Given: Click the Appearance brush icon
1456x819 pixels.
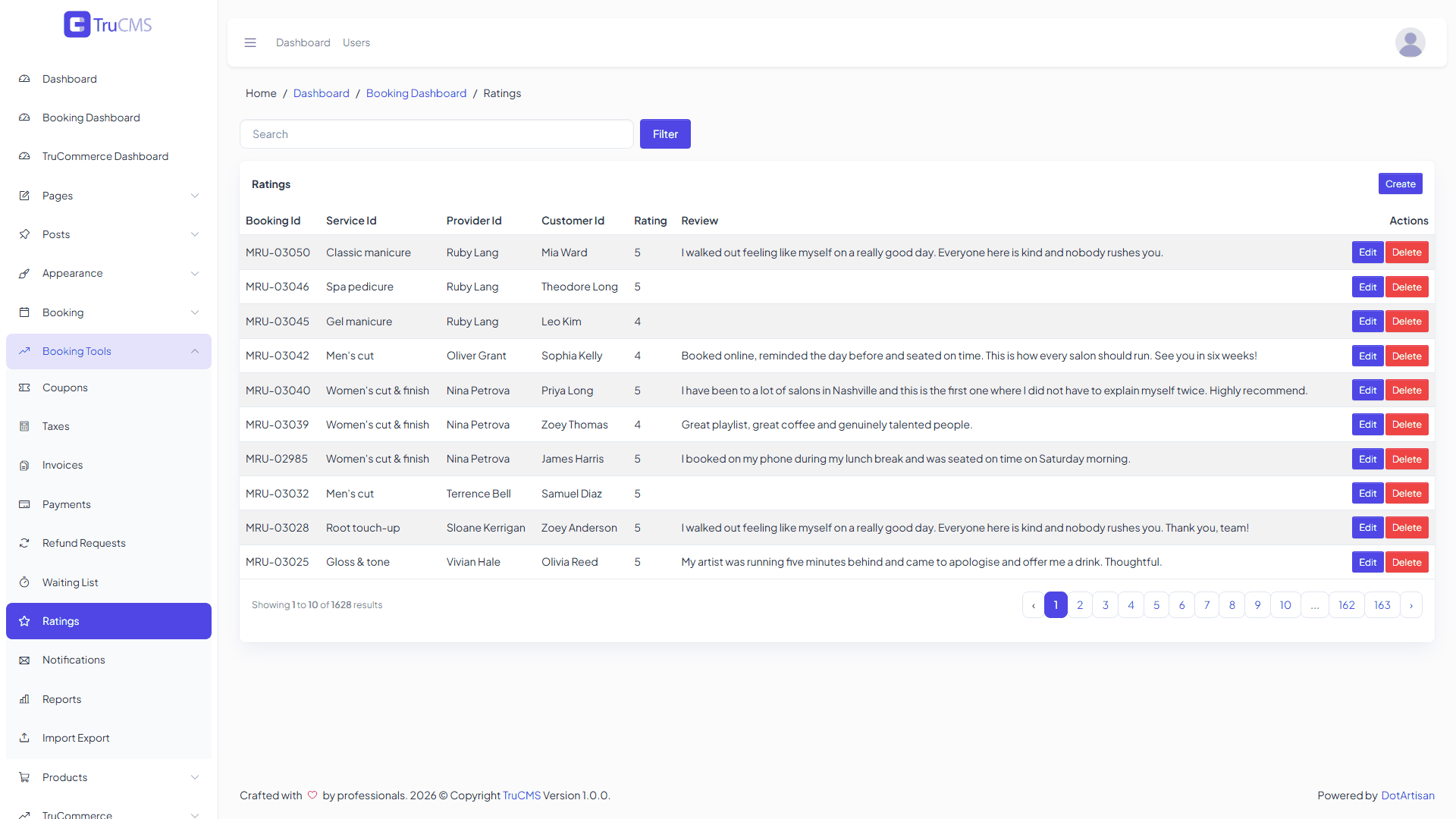Looking at the screenshot, I should click(24, 273).
